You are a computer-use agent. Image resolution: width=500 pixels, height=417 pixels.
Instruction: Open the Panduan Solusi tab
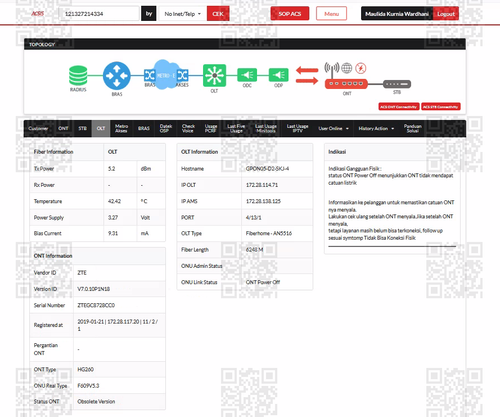pyautogui.click(x=413, y=128)
